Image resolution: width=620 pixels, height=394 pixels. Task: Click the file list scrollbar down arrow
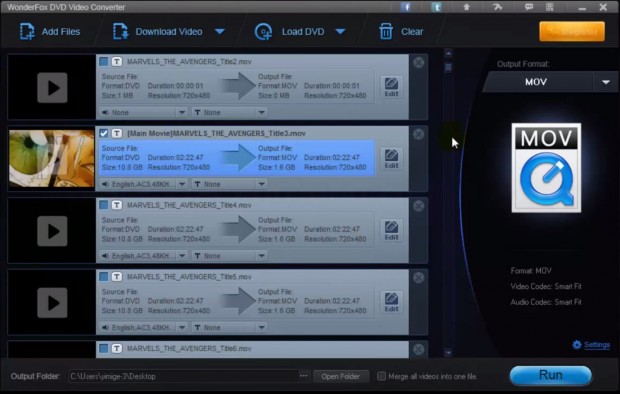pos(448,352)
